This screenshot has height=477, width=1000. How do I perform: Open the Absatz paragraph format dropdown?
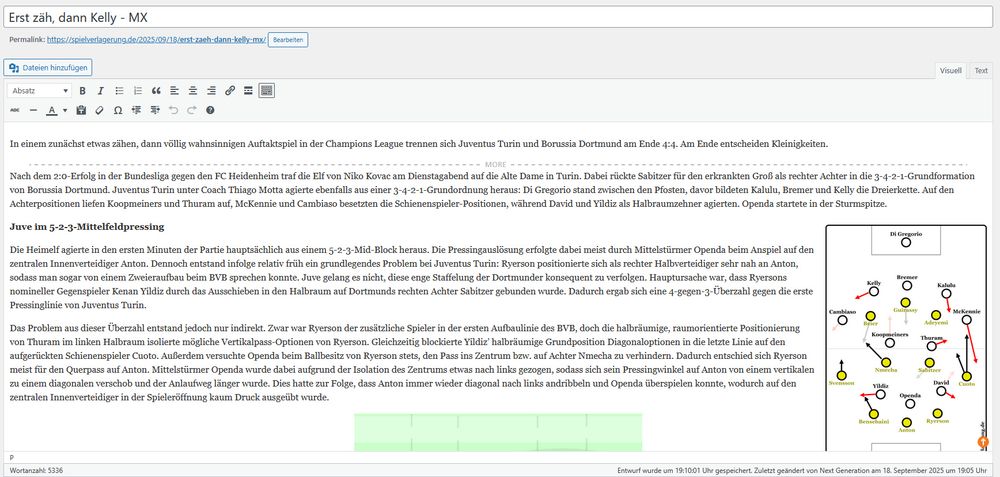[x=40, y=91]
